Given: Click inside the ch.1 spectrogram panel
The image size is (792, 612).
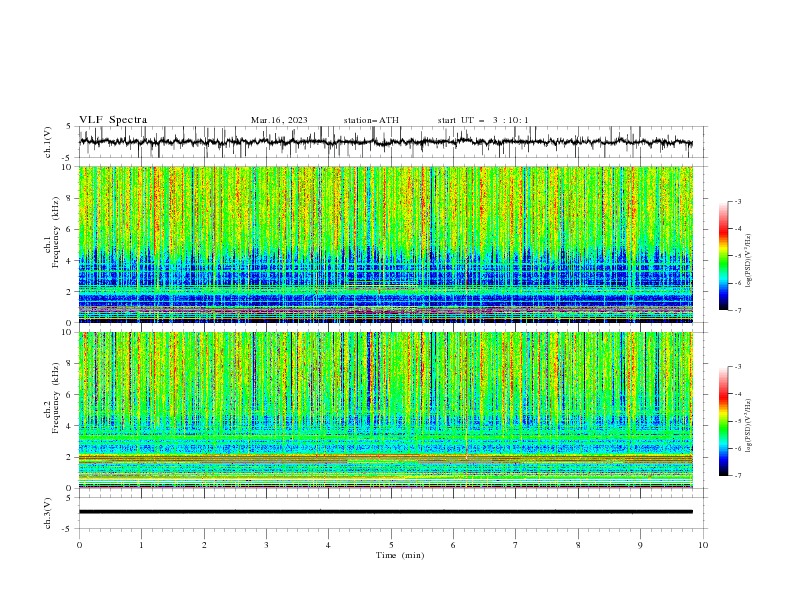Looking at the screenshot, I should [386, 244].
